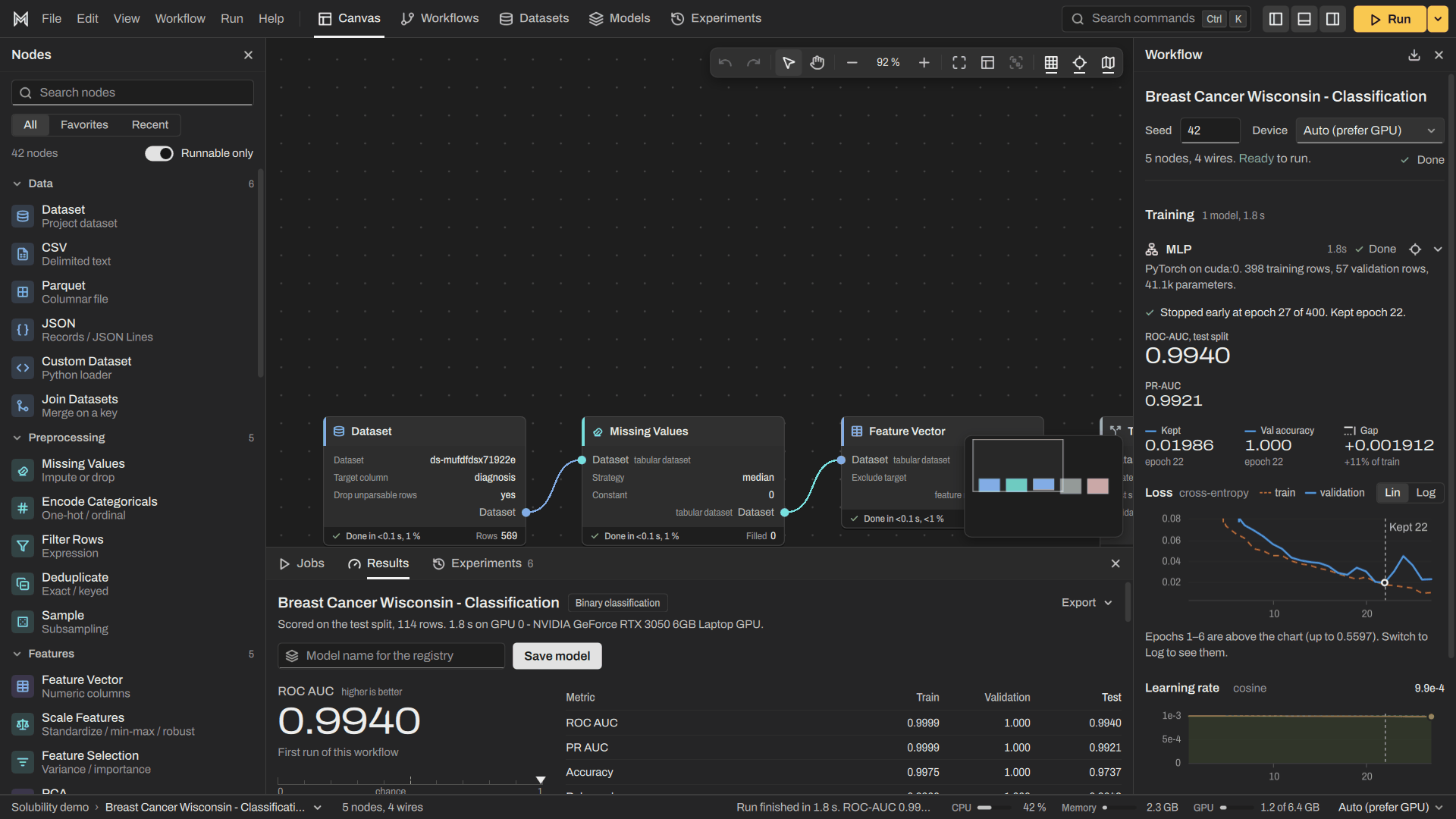
Task: Click the auto-layout canvas icon
Action: pyautogui.click(x=987, y=63)
